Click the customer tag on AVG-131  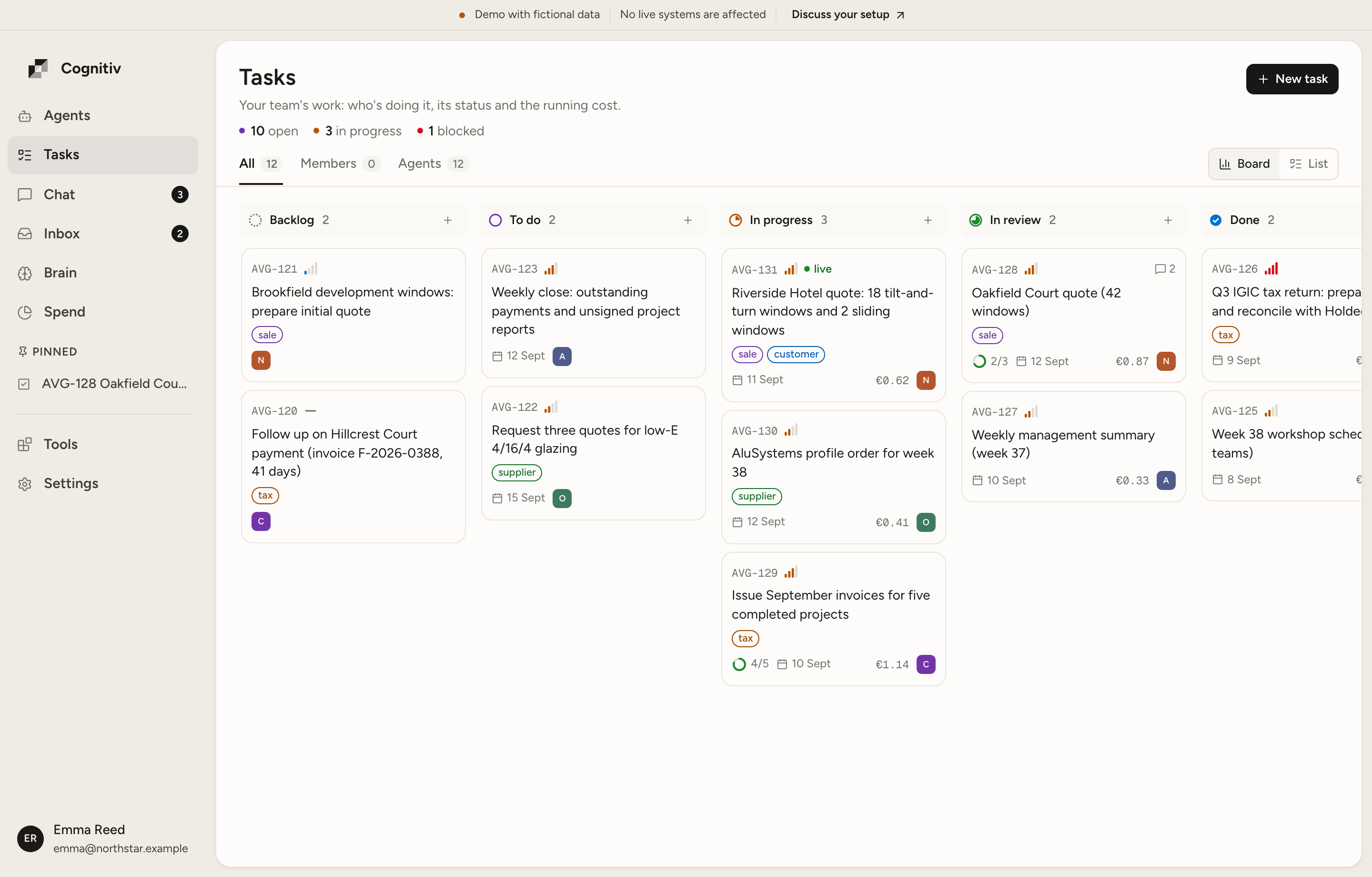click(796, 354)
